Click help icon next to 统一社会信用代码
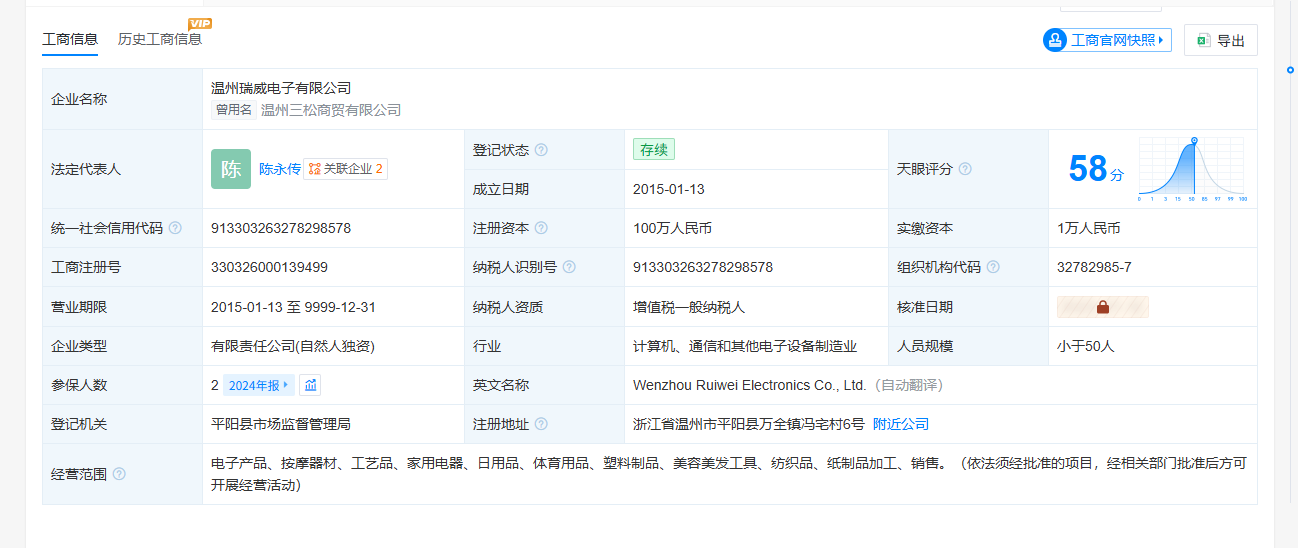 (x=175, y=228)
